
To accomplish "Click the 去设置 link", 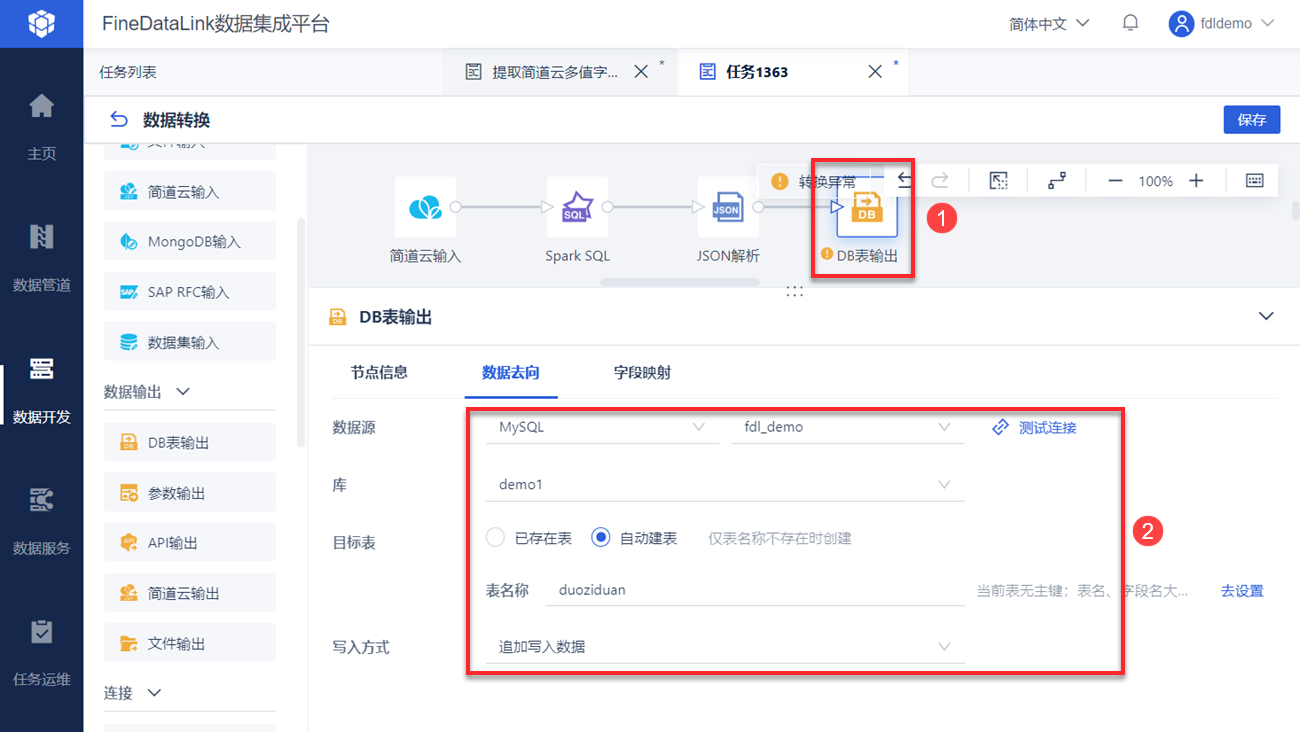I will [x=1242, y=590].
